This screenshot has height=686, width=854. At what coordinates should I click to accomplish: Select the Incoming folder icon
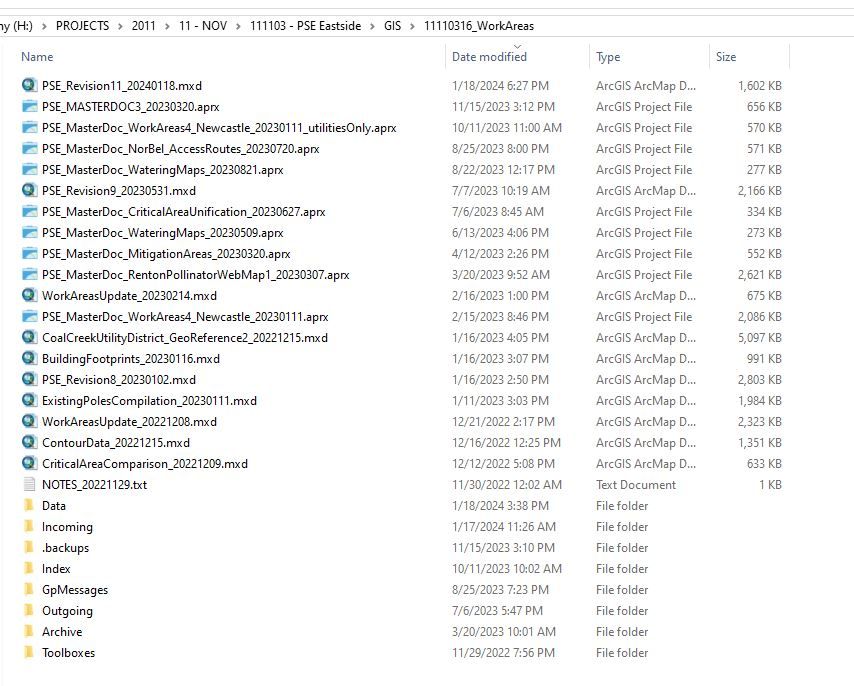[29, 526]
